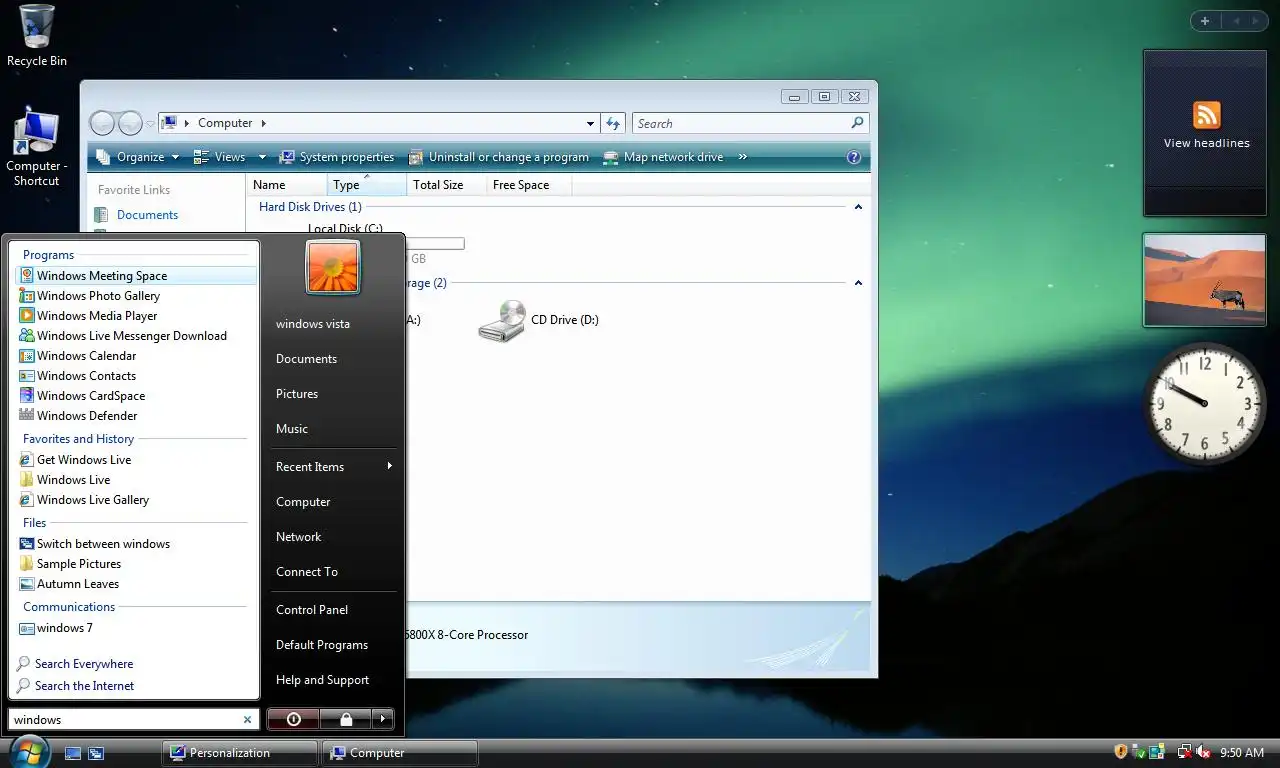
Task: Select the Computer - Shortcut desktop icon
Action: [37, 147]
